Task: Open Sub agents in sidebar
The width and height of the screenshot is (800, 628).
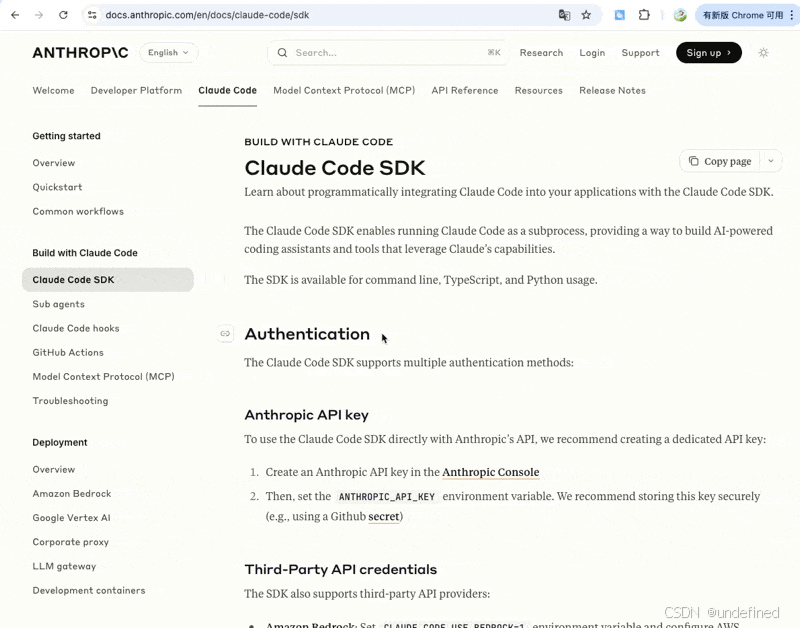Action: coord(59,304)
